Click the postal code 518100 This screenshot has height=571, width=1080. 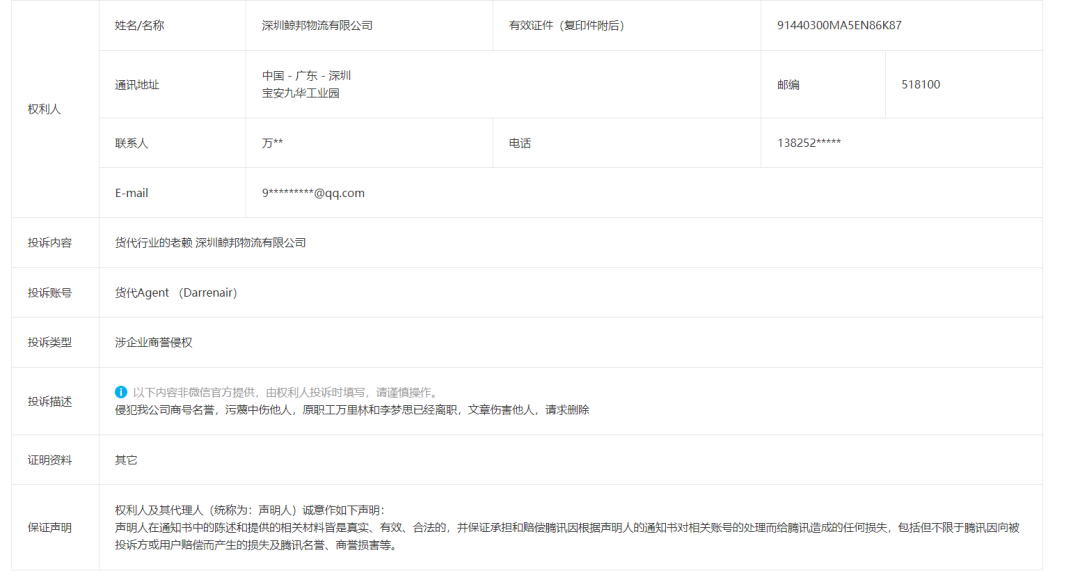click(x=920, y=85)
